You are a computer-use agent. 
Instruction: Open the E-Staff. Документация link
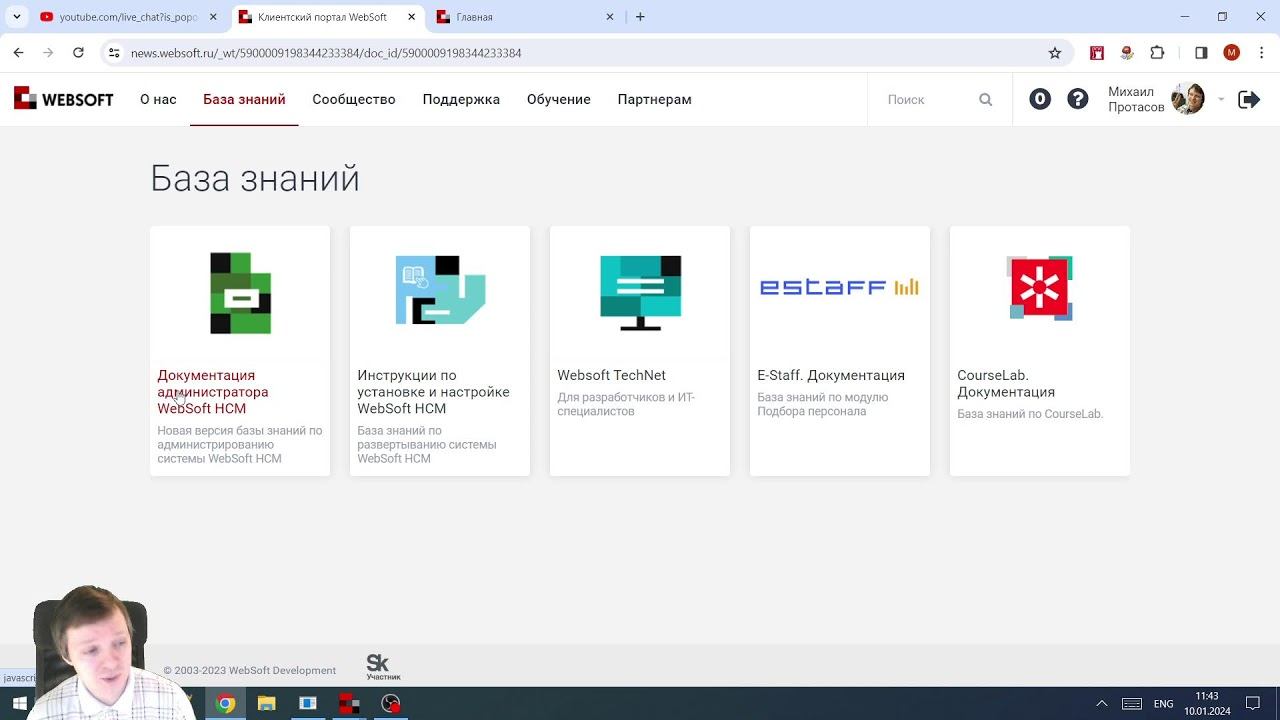click(x=831, y=376)
